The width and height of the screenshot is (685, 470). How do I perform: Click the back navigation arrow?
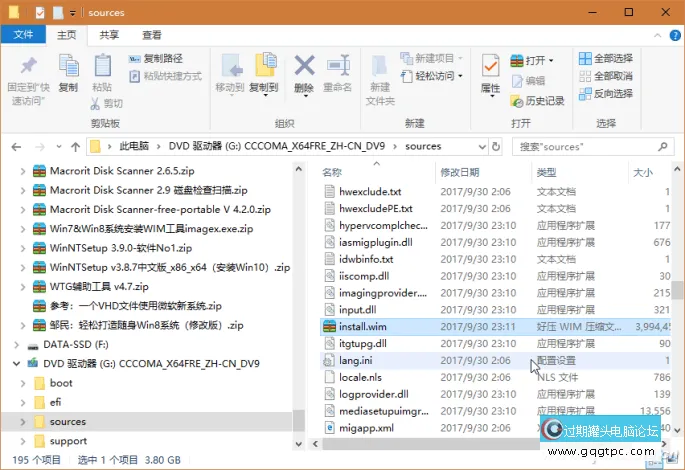[x=16, y=147]
